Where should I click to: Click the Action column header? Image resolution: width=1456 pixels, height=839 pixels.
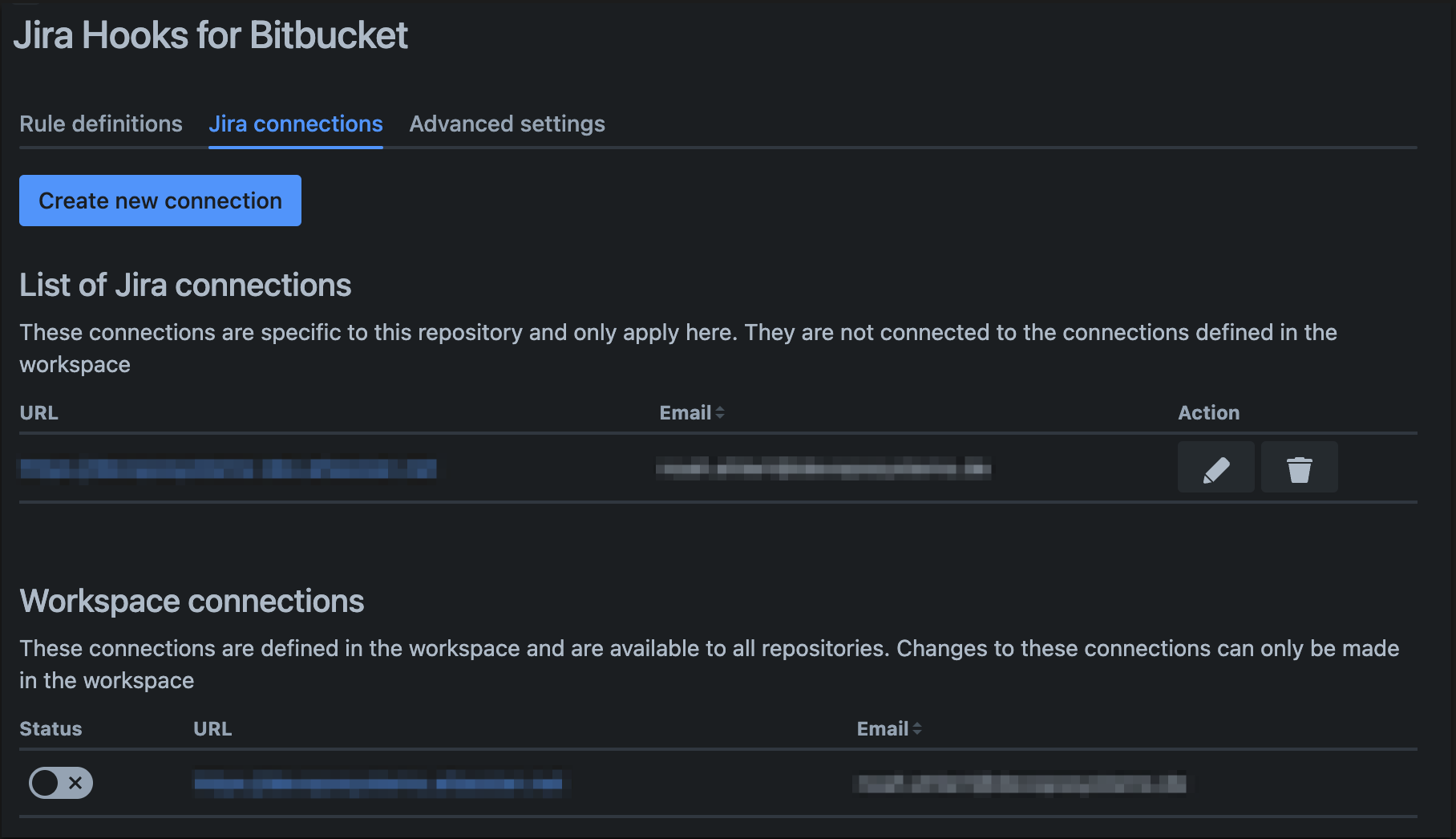[x=1208, y=412]
